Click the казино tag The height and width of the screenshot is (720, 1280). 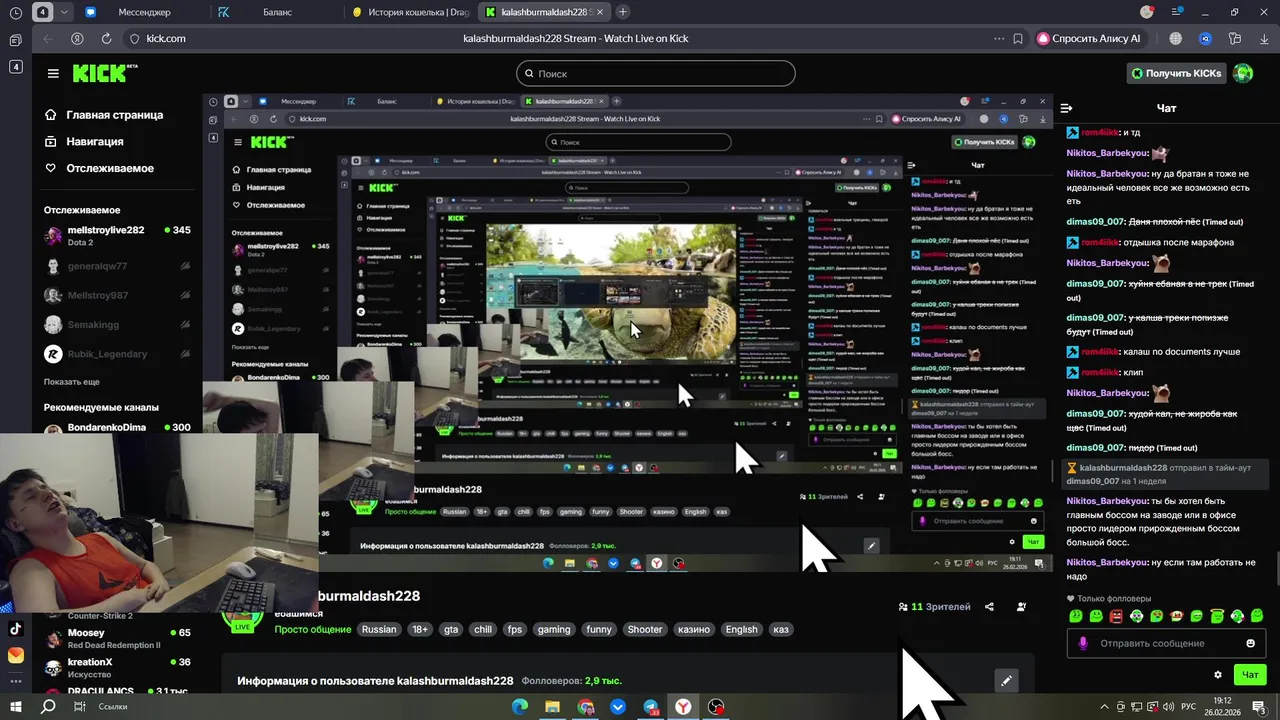[x=694, y=629]
